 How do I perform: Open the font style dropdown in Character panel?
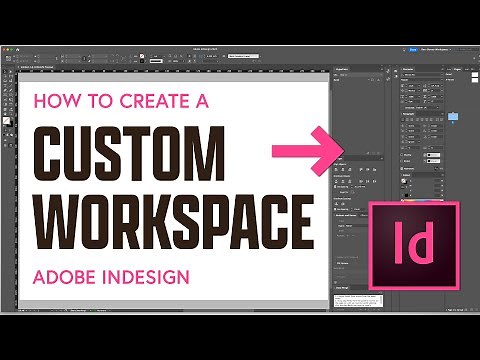[x=422, y=80]
